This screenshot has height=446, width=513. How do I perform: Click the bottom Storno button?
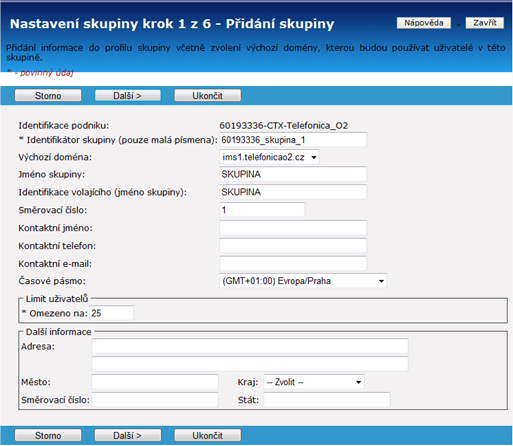[x=48, y=435]
